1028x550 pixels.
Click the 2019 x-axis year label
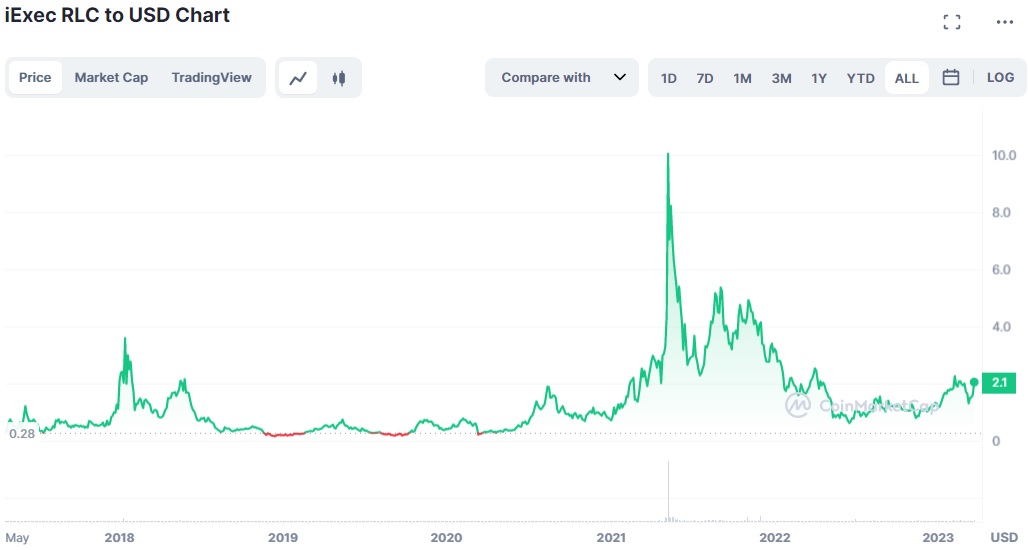pyautogui.click(x=283, y=538)
